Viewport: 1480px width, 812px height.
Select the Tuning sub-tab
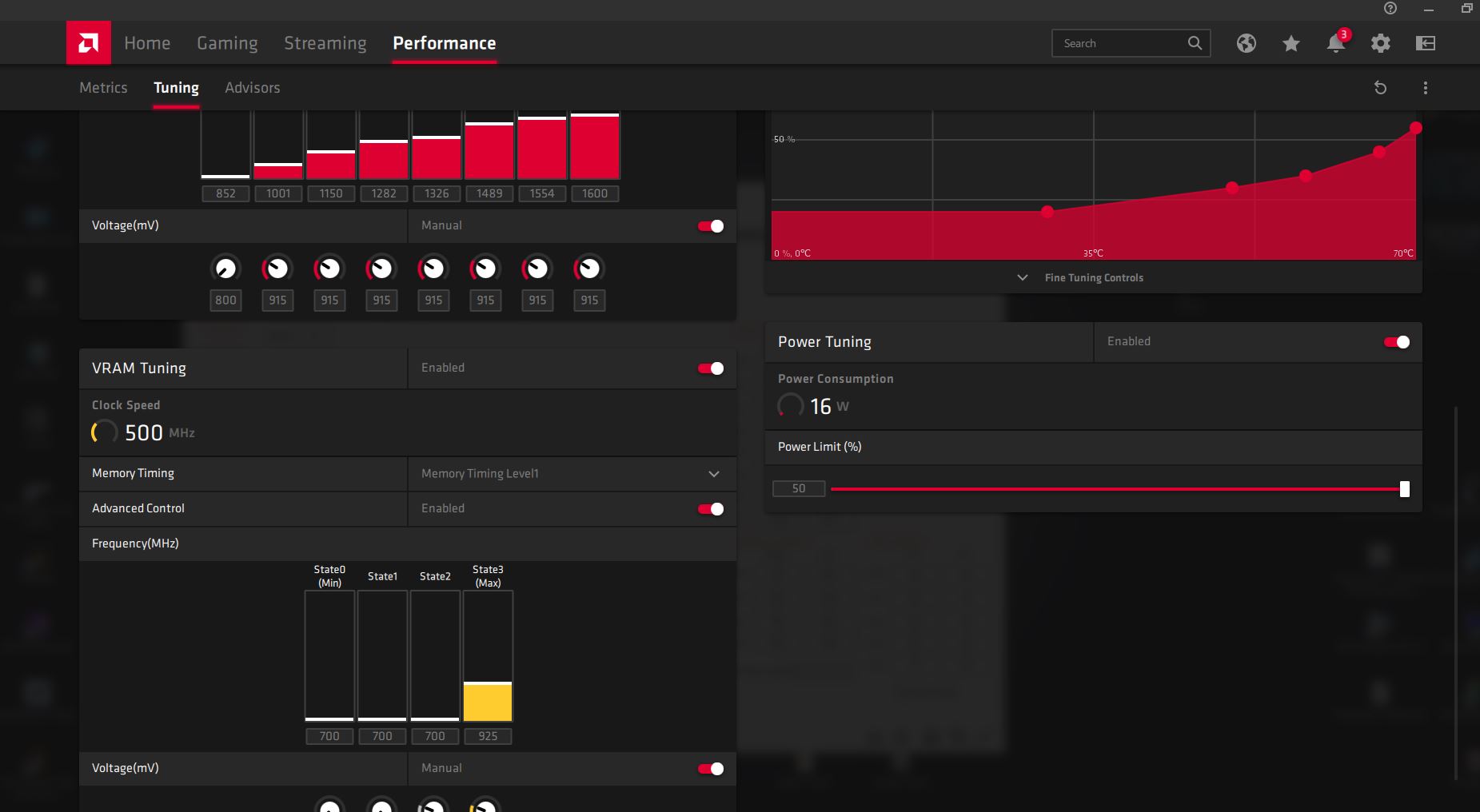point(176,88)
